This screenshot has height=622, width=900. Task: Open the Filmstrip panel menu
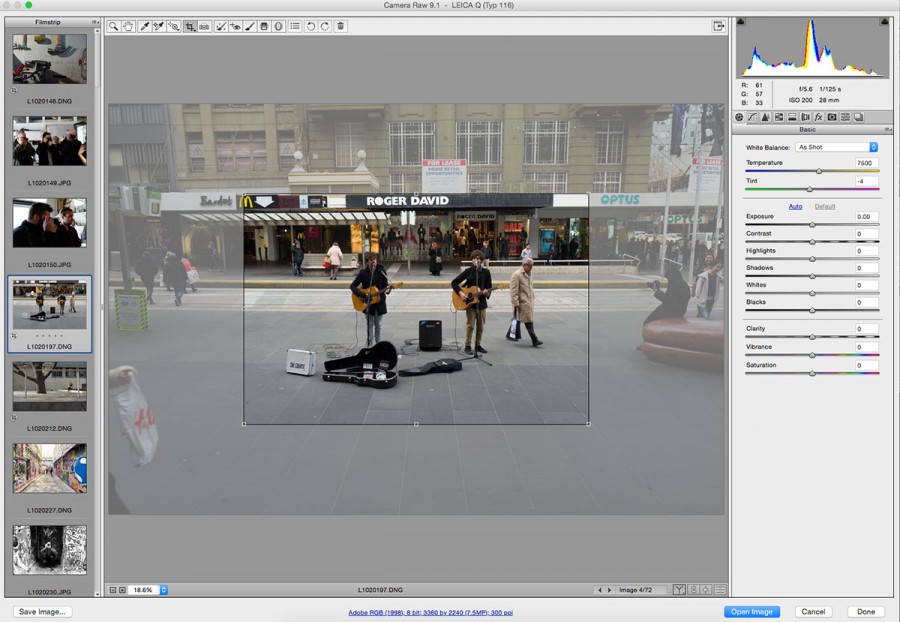95,22
